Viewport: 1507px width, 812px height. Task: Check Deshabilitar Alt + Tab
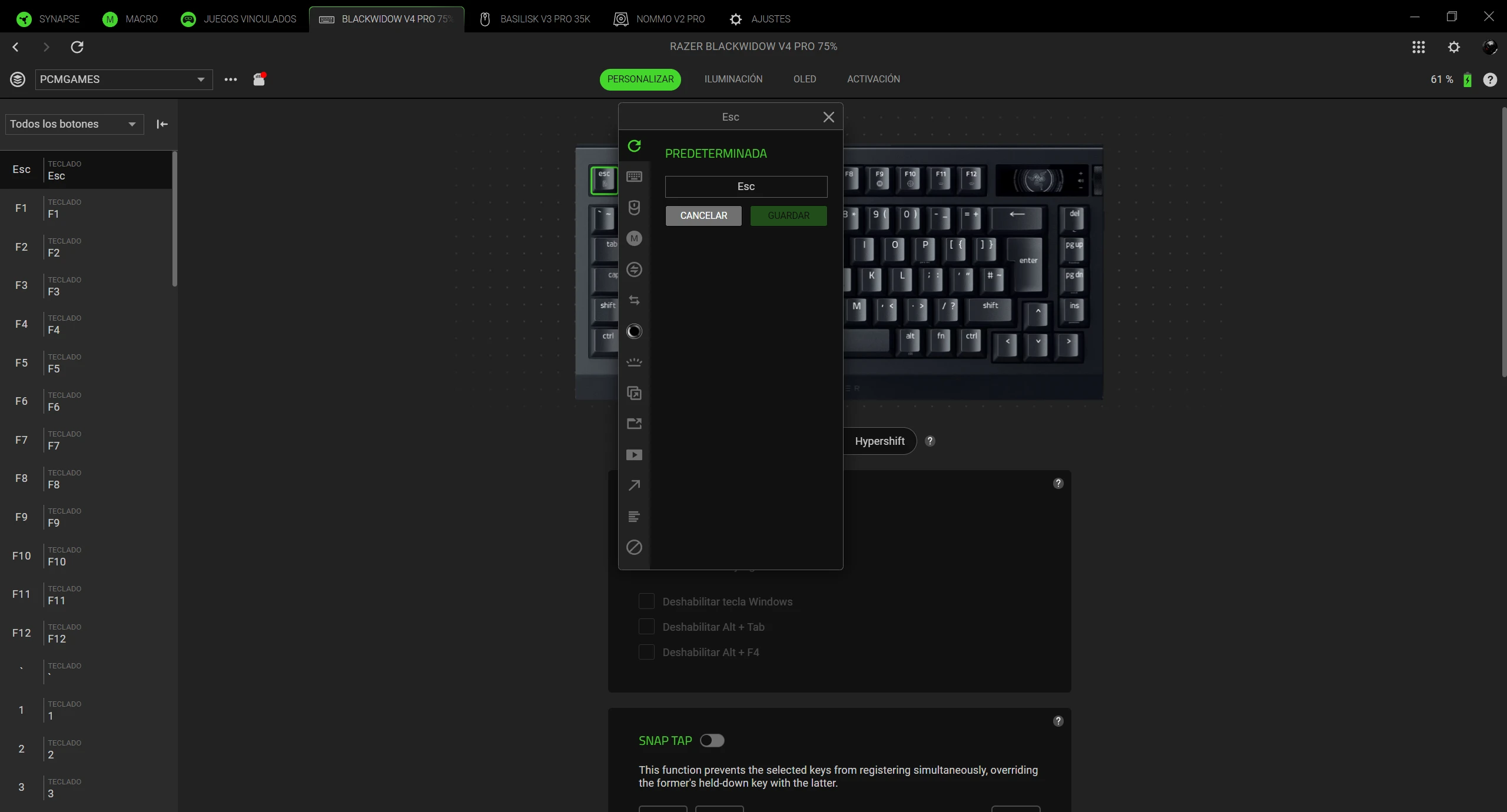pos(646,627)
